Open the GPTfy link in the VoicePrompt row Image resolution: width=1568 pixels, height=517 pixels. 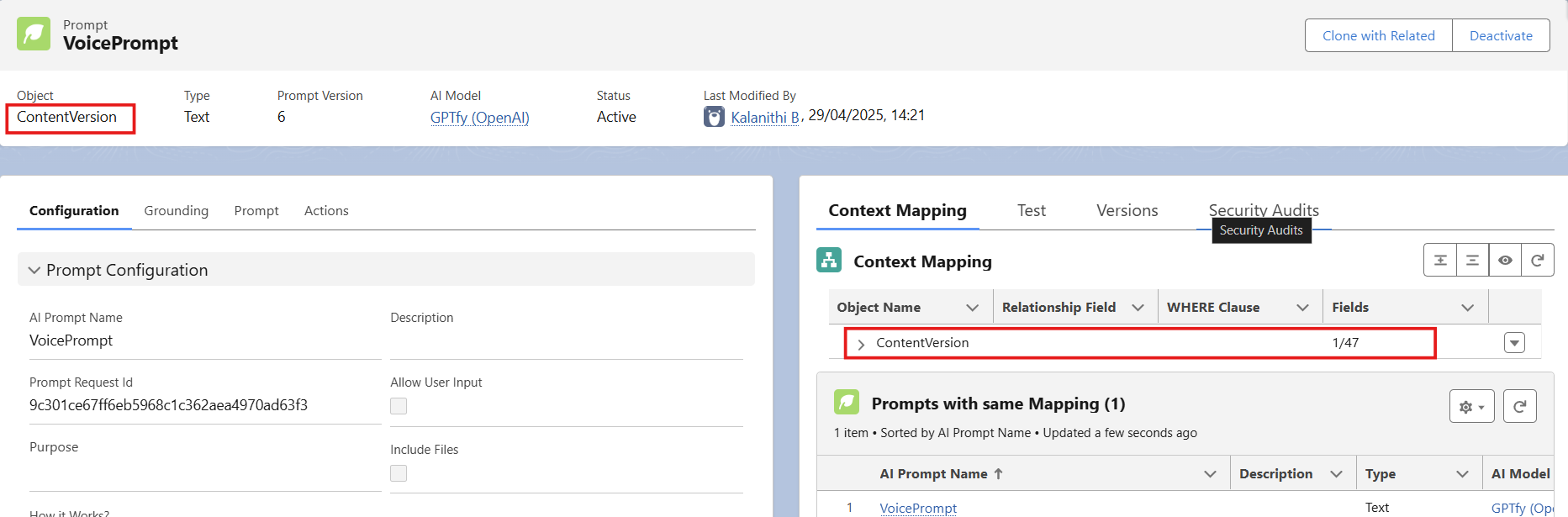1522,508
